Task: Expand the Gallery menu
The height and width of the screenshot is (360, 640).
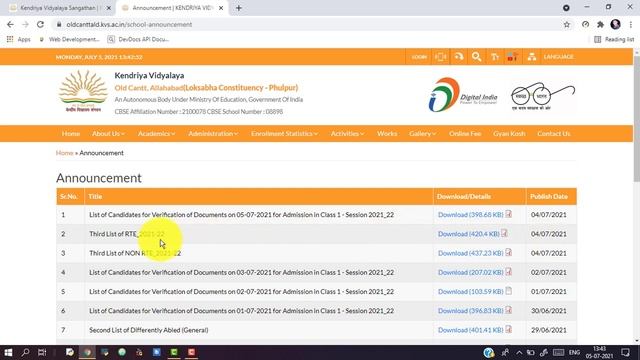Action: (x=422, y=133)
